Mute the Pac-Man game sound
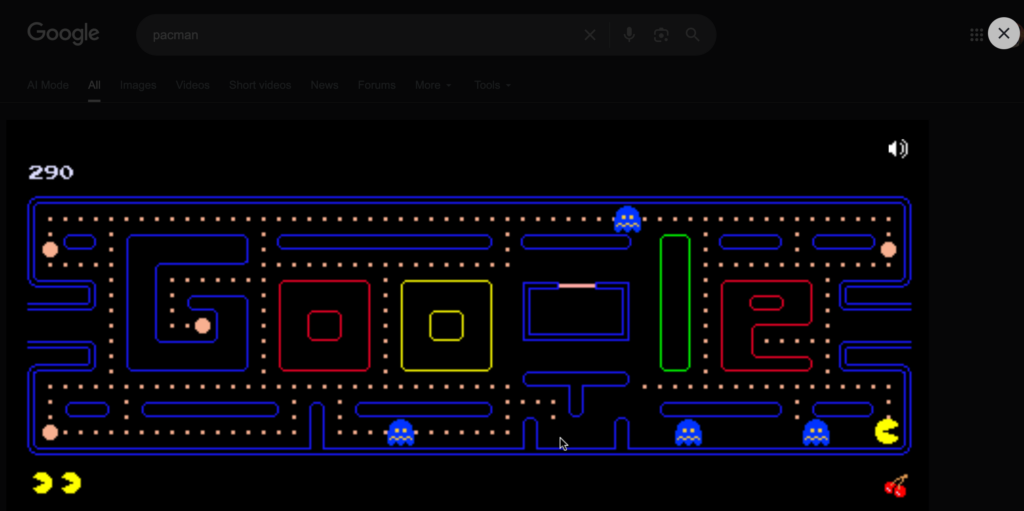Viewport: 1024px width, 511px height. pyautogui.click(x=897, y=149)
